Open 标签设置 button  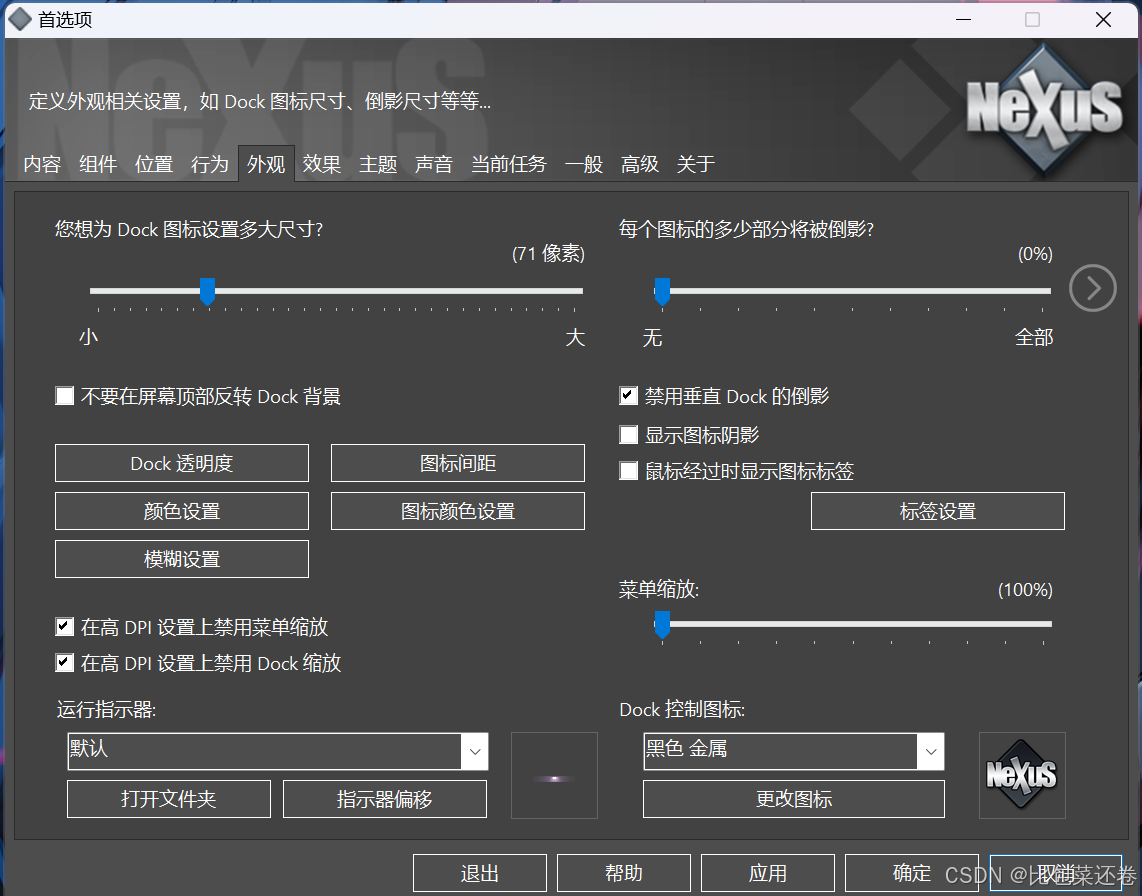click(938, 511)
